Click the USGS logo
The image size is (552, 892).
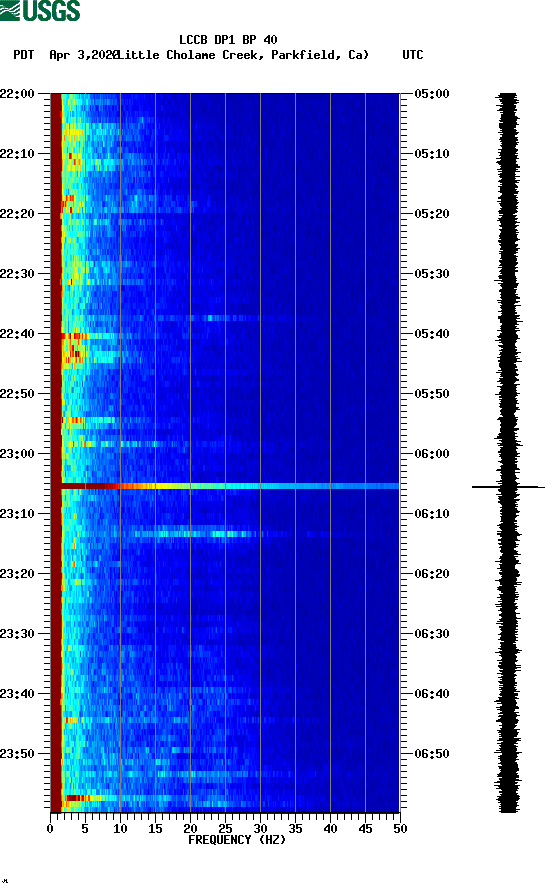[x=40, y=10]
